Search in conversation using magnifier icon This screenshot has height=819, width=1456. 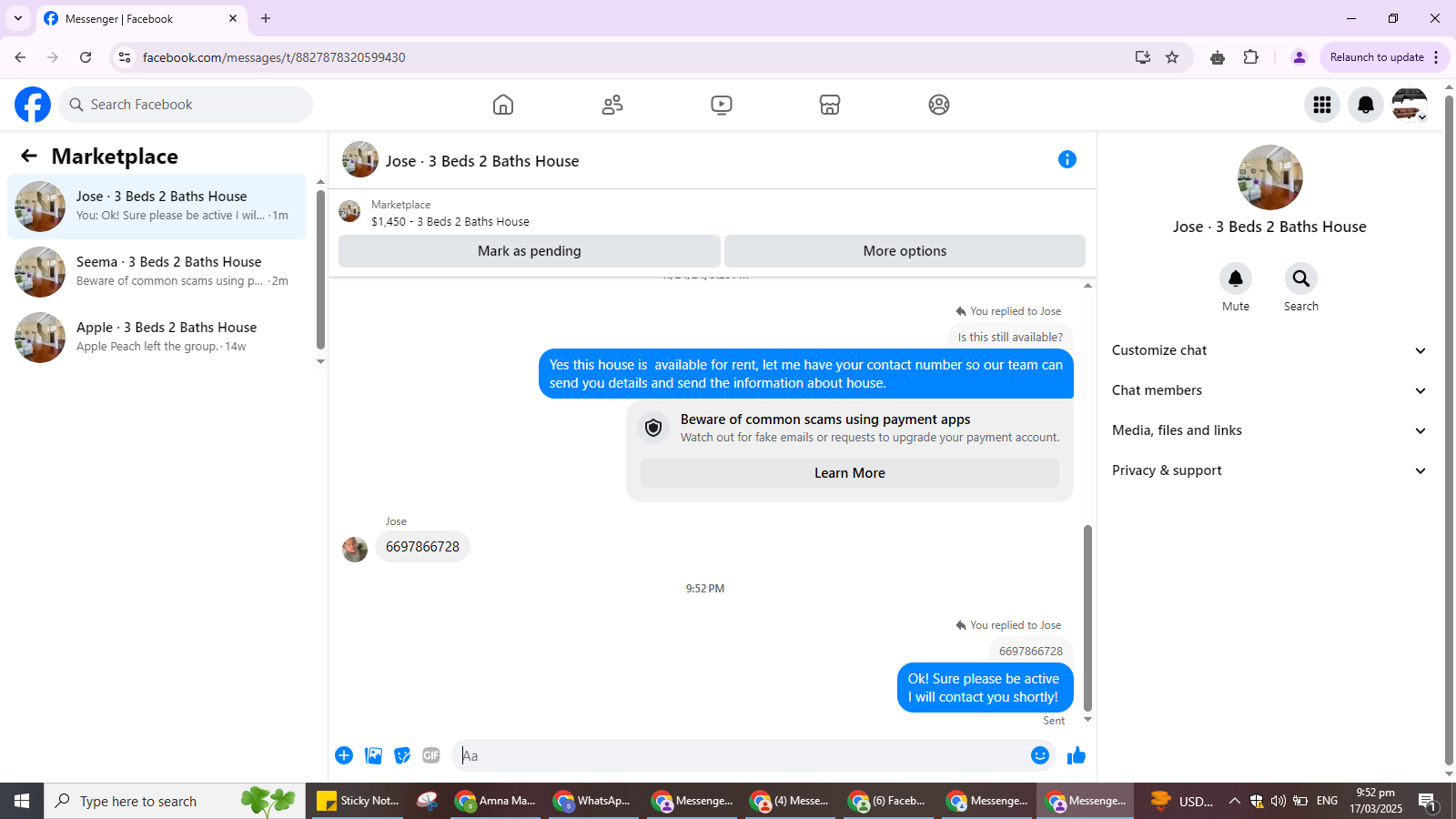[x=1301, y=278]
